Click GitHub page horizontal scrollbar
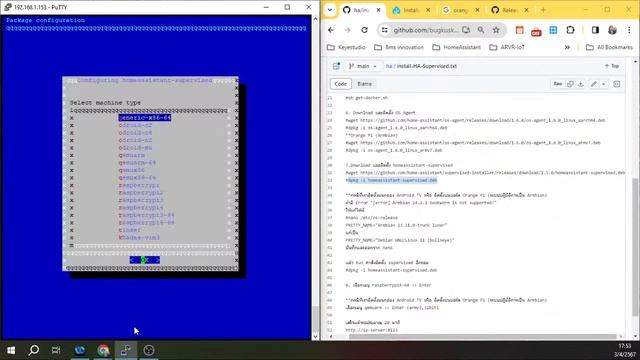Viewport: 640px width, 360px height. click(482, 337)
